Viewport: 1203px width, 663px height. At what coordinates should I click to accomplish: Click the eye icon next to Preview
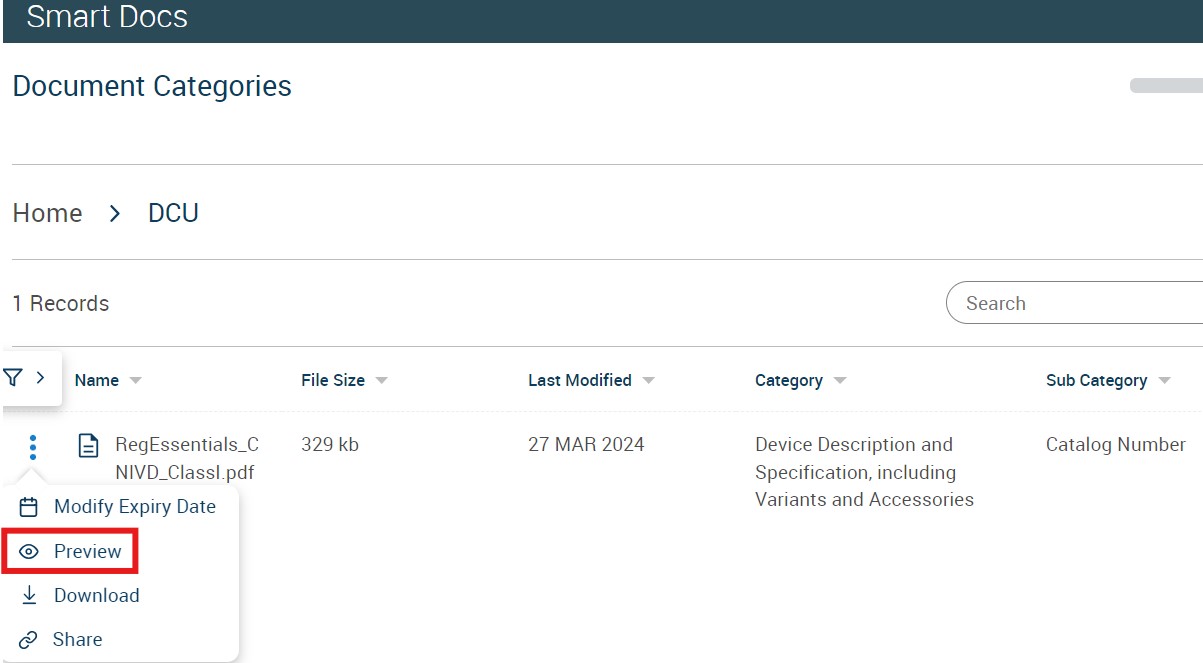[29, 552]
